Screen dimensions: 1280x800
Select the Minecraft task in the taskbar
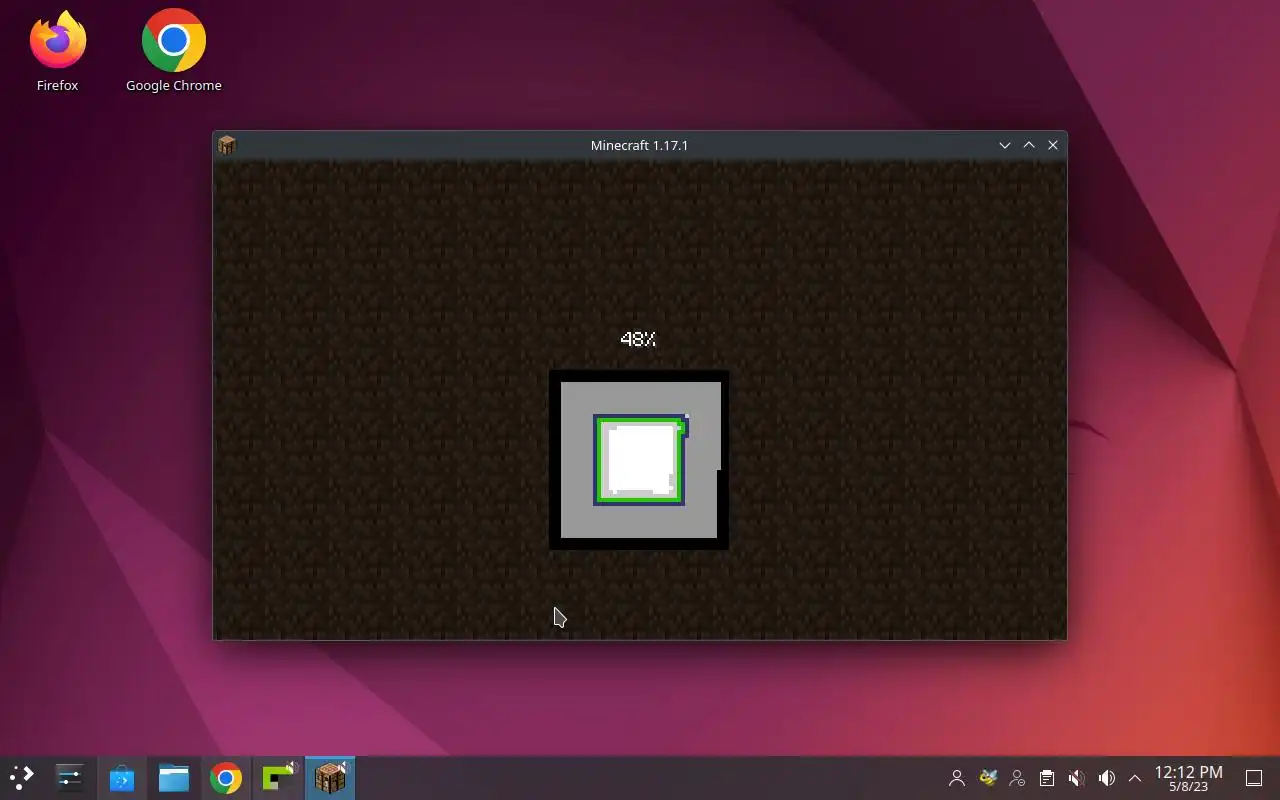click(x=330, y=777)
